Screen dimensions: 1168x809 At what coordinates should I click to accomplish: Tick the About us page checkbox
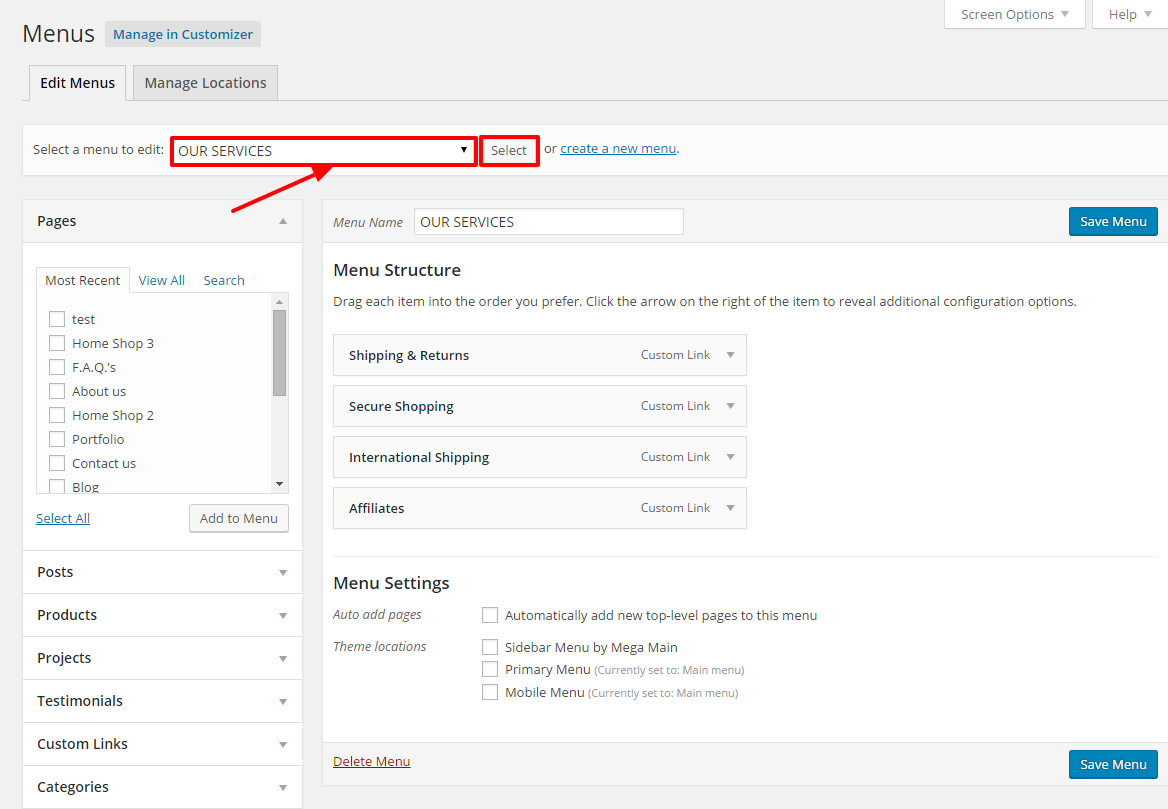point(57,391)
